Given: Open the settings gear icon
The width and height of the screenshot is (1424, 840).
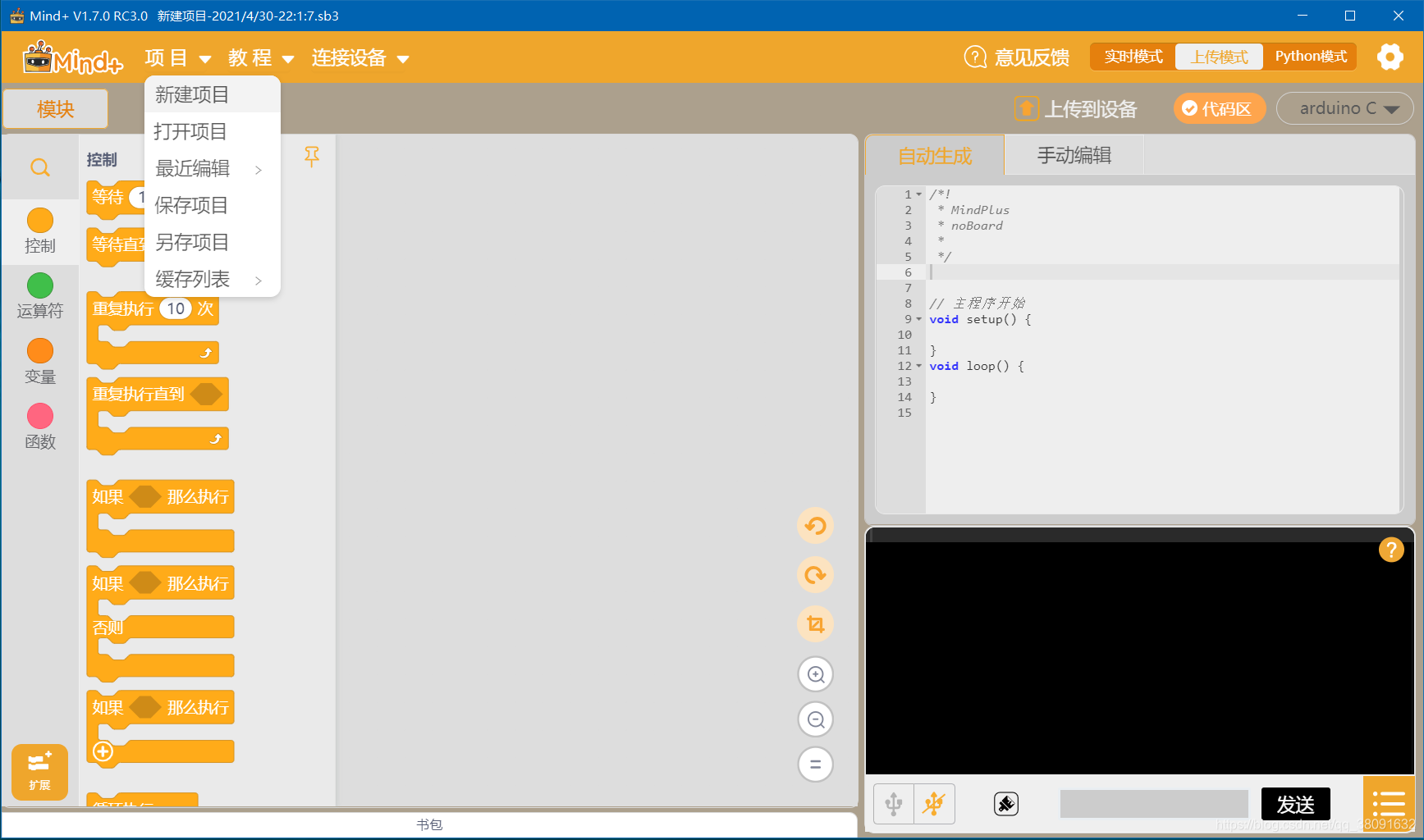Looking at the screenshot, I should (1390, 57).
